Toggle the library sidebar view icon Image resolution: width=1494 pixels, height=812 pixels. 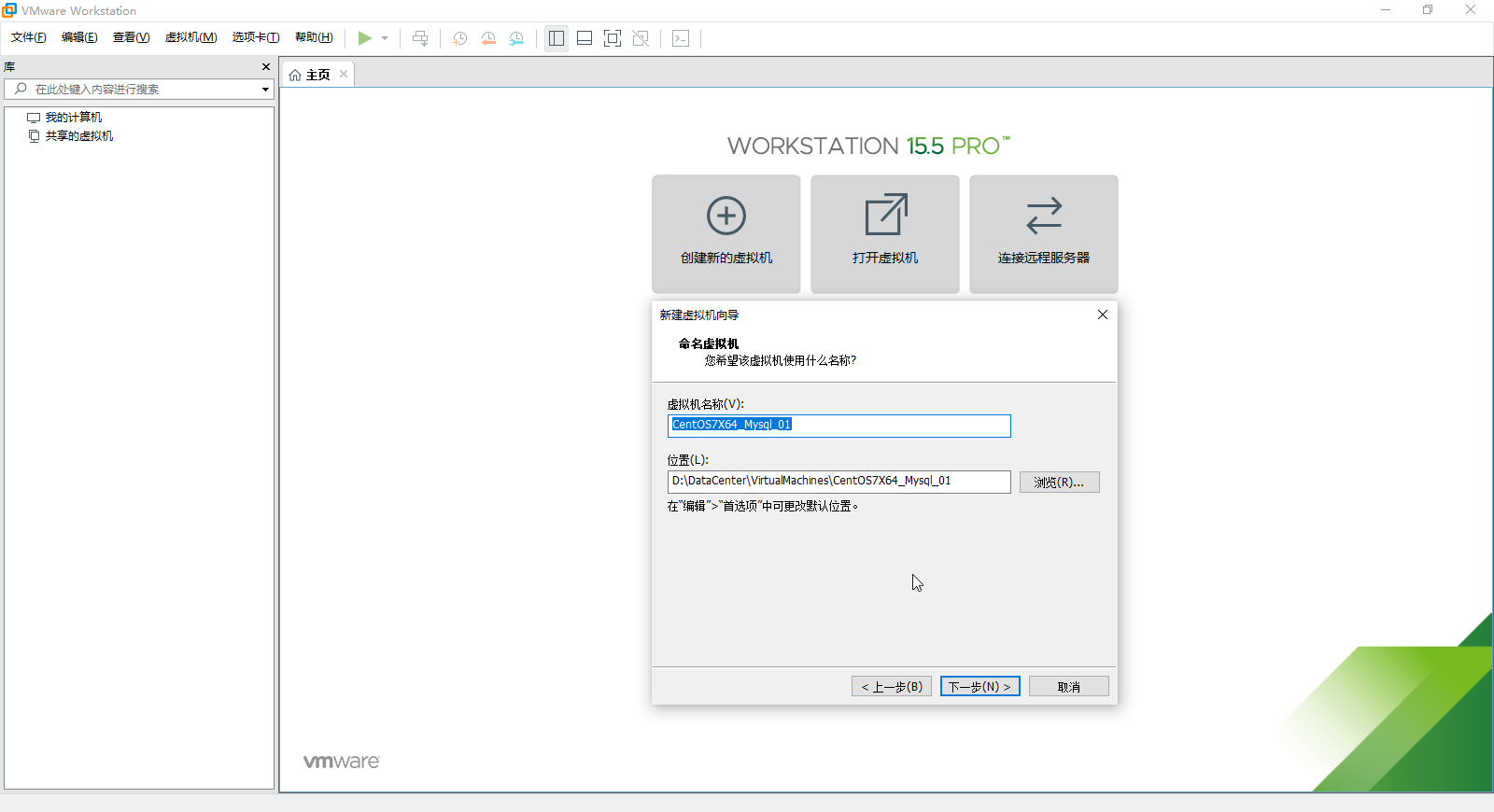click(x=557, y=38)
